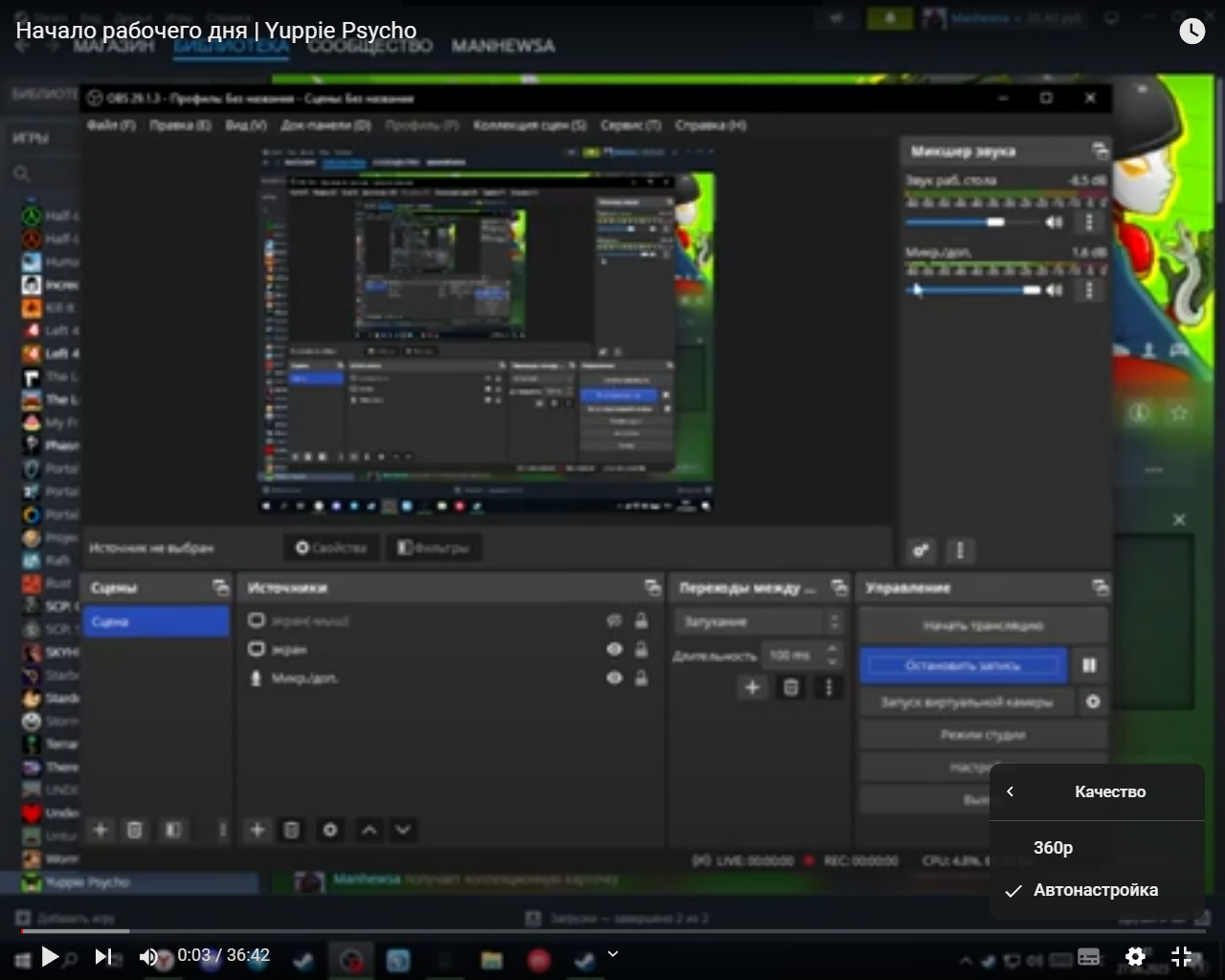
Task: Hide the Микр./доп. source via eye
Action: (x=614, y=678)
